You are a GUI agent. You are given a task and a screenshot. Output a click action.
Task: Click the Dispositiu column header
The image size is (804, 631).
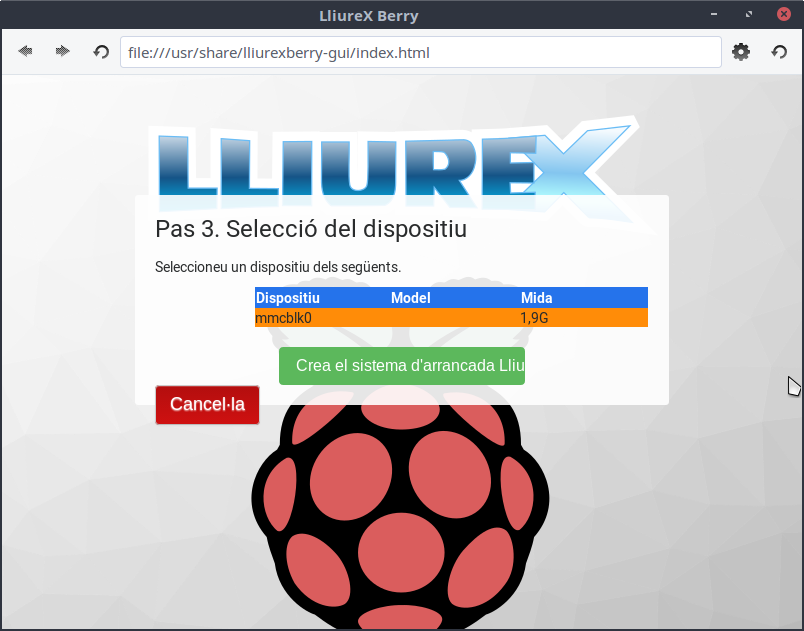point(288,297)
